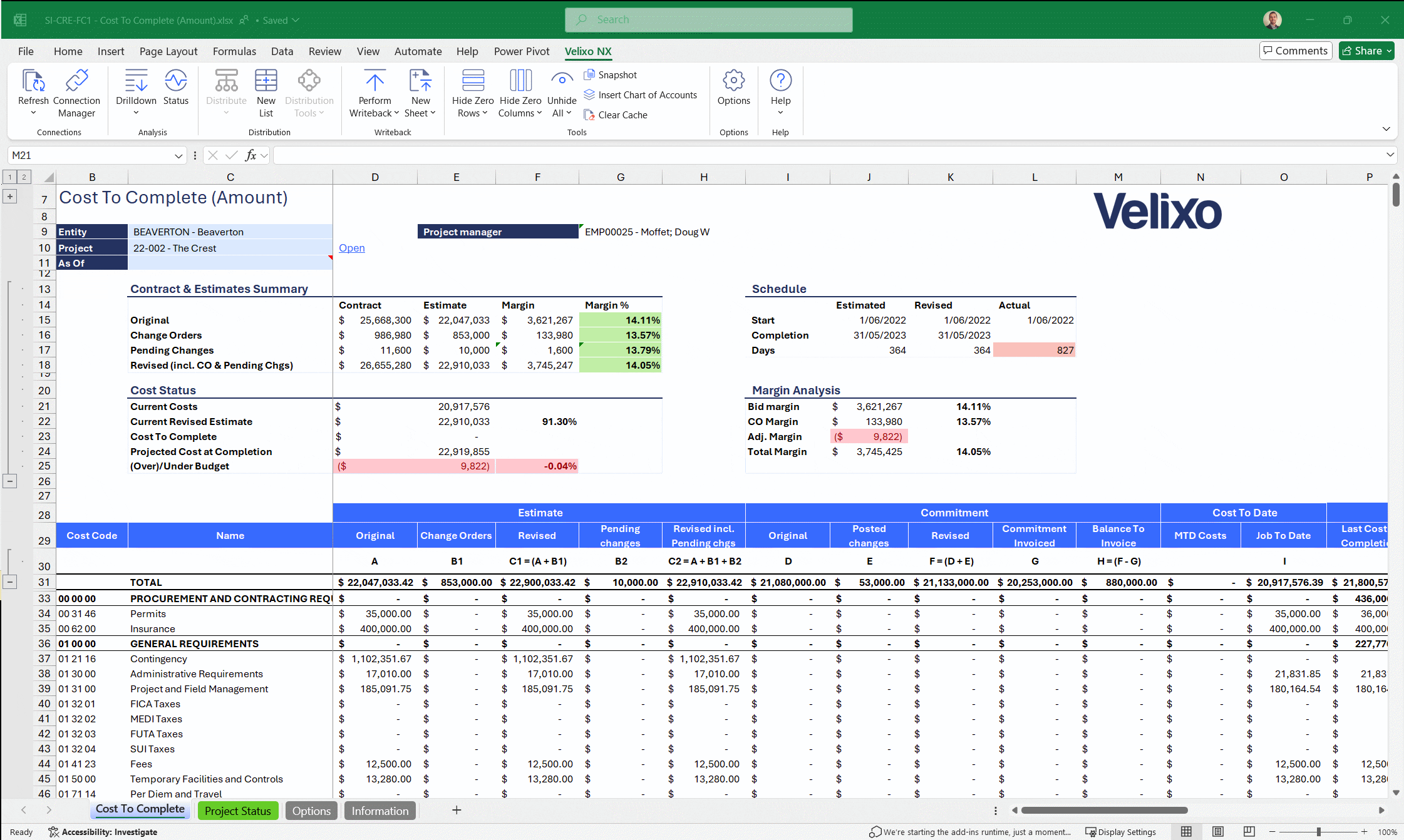Confirm formula entry with checkmark icon
This screenshot has height=840, width=1404.
[x=232, y=155]
